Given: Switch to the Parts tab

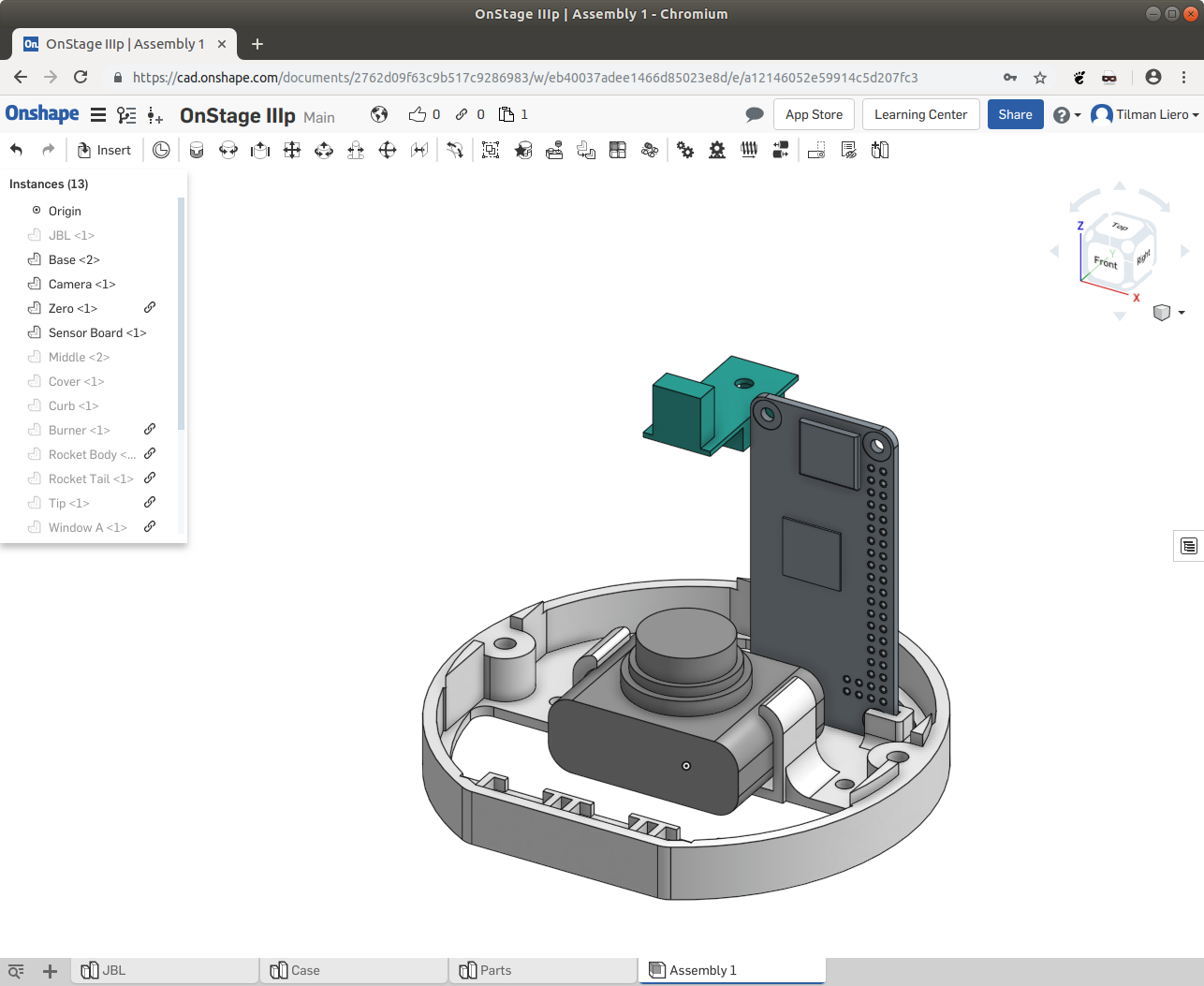Looking at the screenshot, I should (543, 970).
